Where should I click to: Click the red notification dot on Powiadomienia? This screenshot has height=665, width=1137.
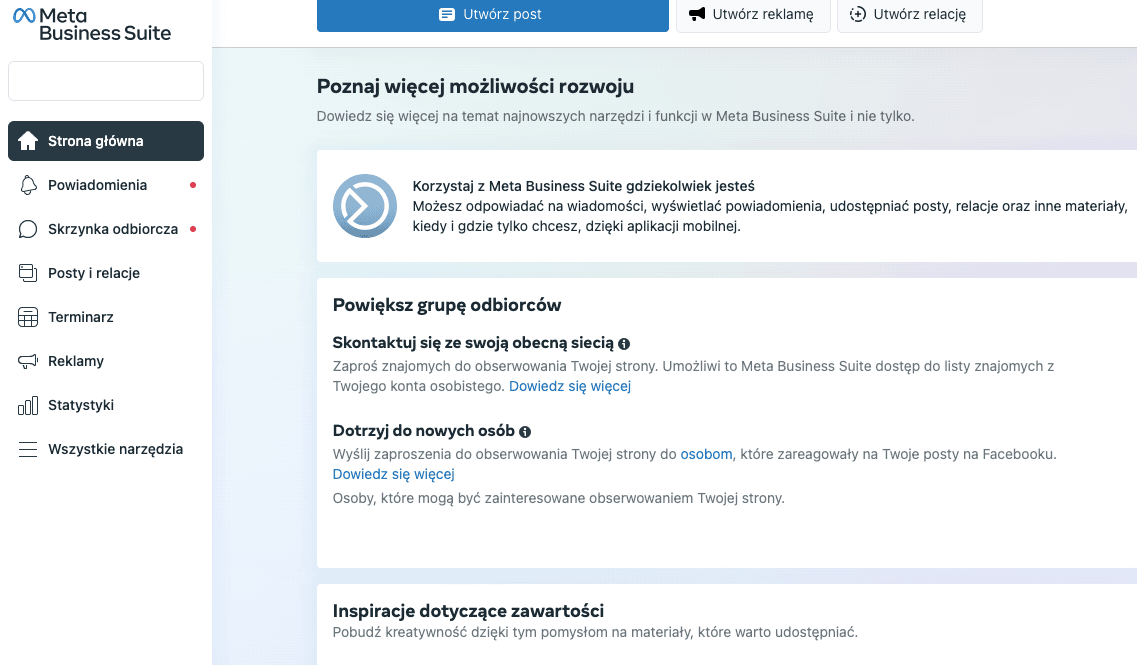coord(193,185)
